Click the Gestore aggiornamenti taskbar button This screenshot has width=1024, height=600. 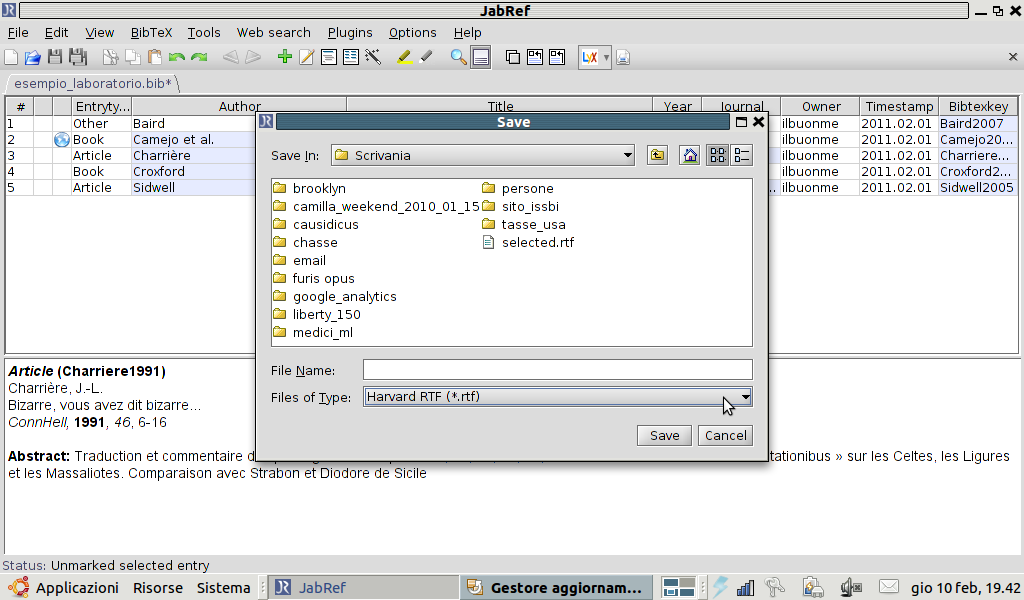tap(556, 588)
